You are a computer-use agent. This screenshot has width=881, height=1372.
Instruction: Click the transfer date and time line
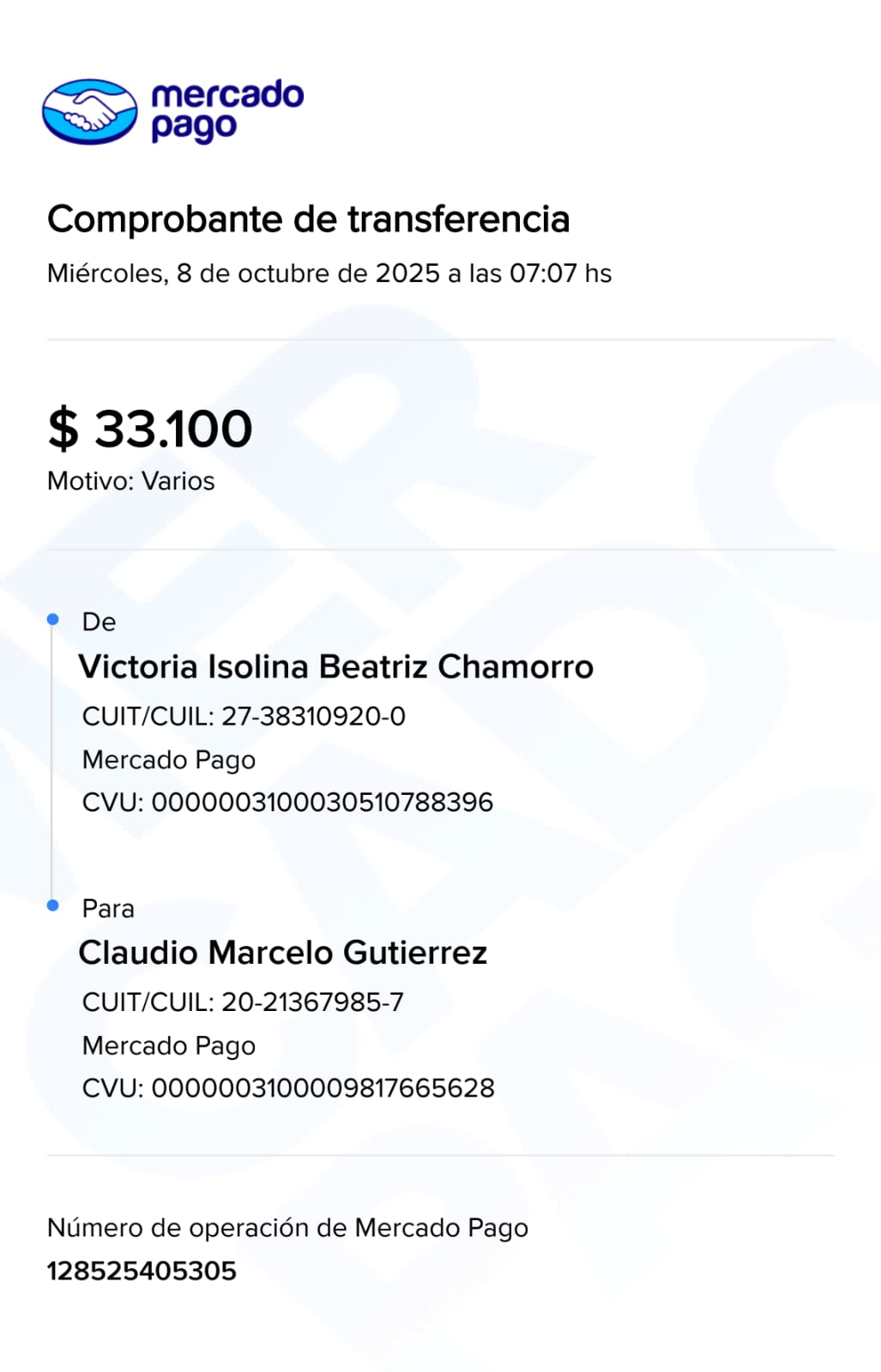pos(329,274)
